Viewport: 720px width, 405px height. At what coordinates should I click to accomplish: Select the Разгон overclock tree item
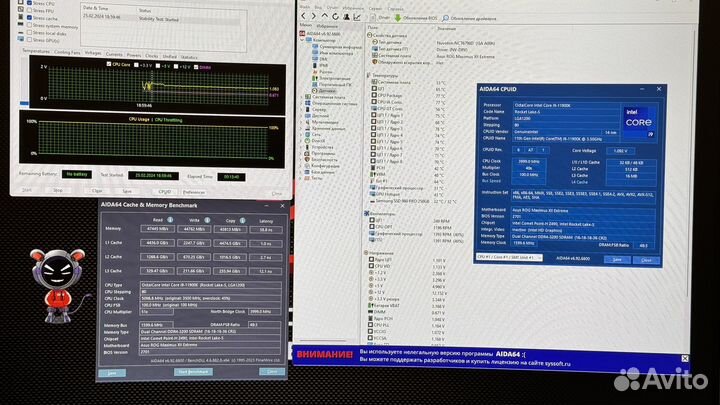tap(322, 72)
